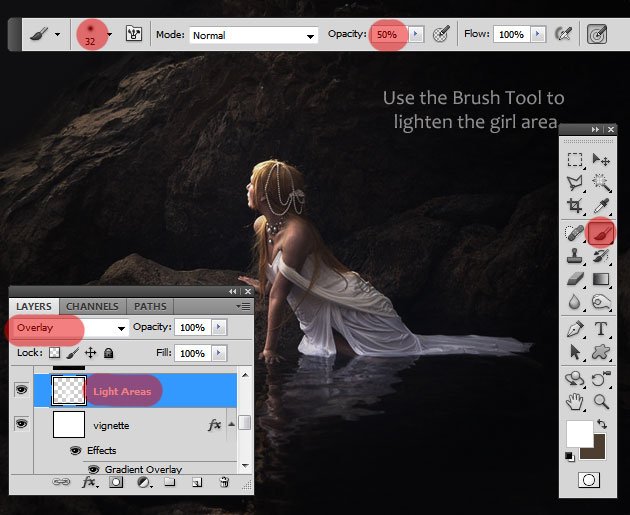Swap foreground and background colors

pyautogui.click(x=601, y=423)
